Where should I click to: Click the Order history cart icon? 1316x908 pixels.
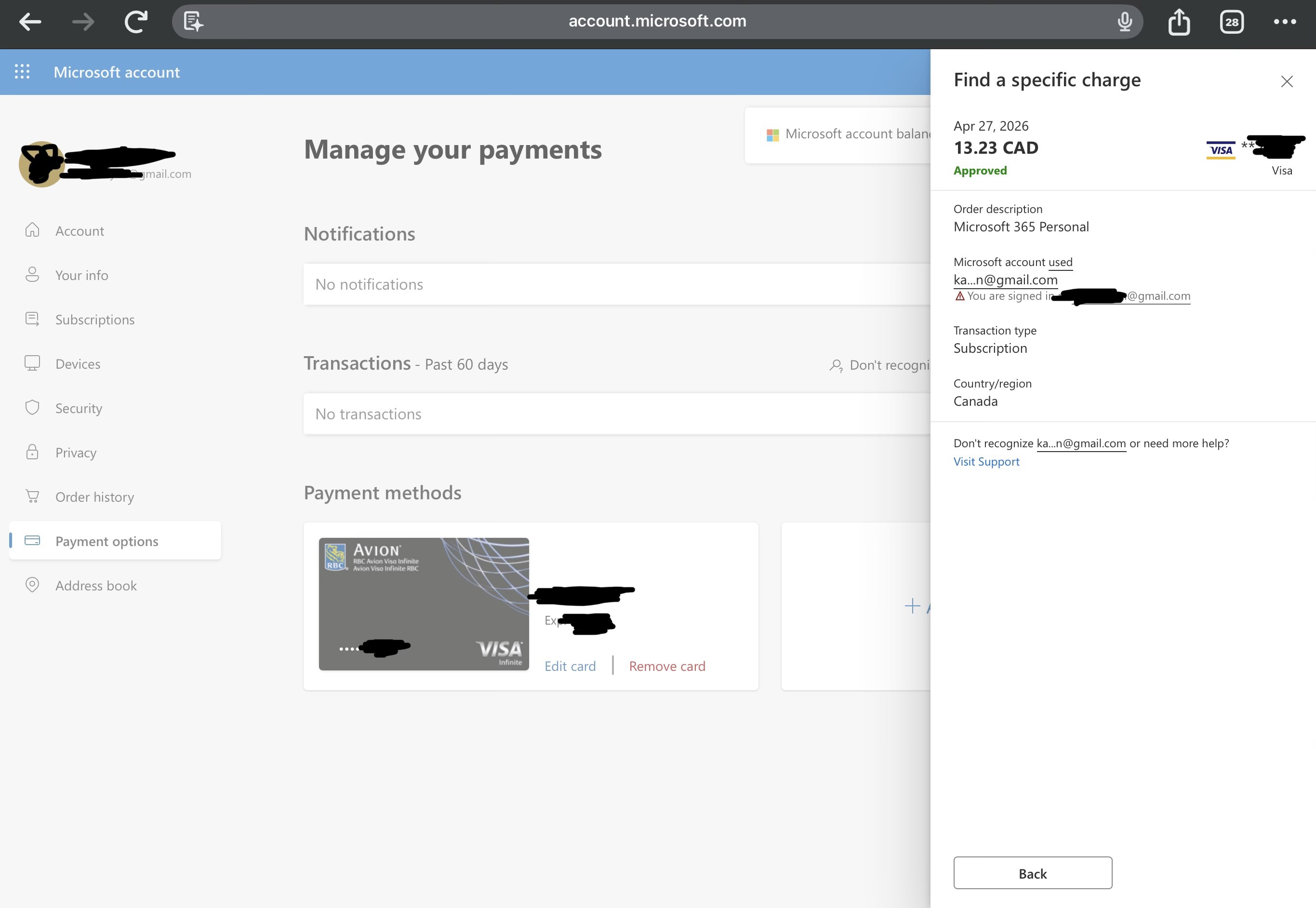pos(32,496)
